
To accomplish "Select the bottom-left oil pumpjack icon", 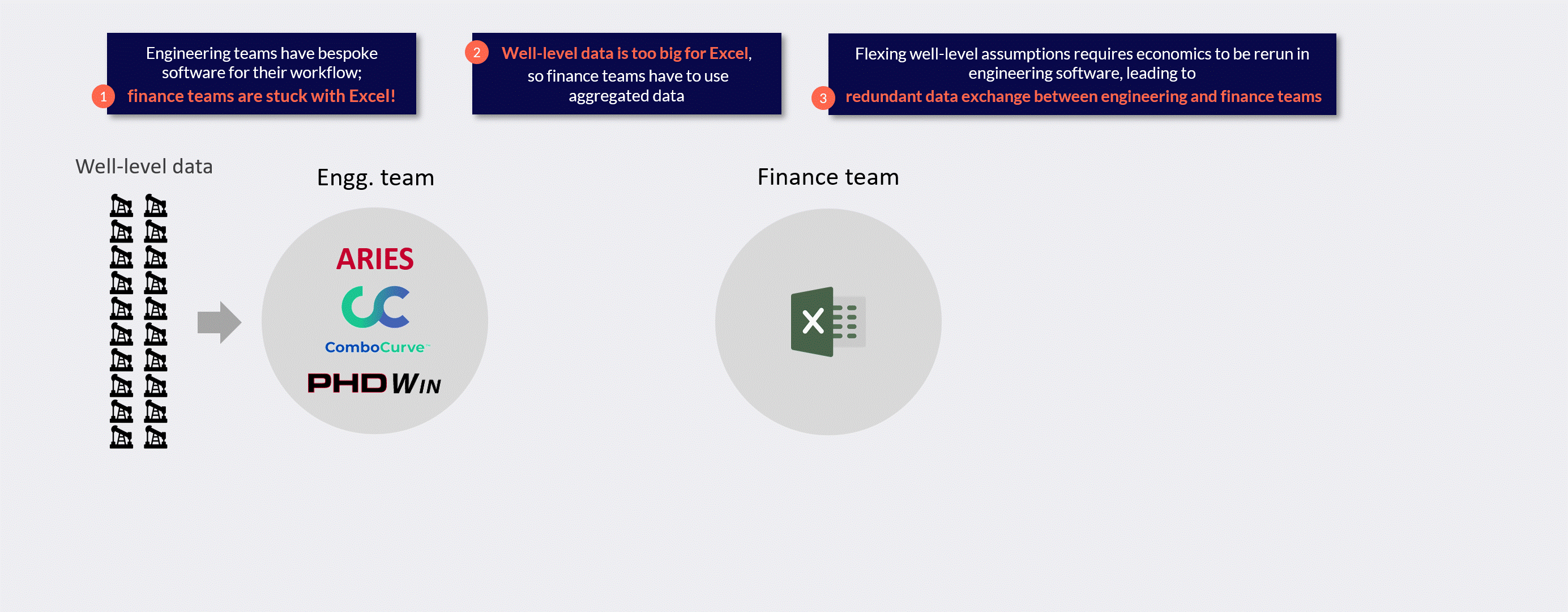I will click(x=121, y=437).
